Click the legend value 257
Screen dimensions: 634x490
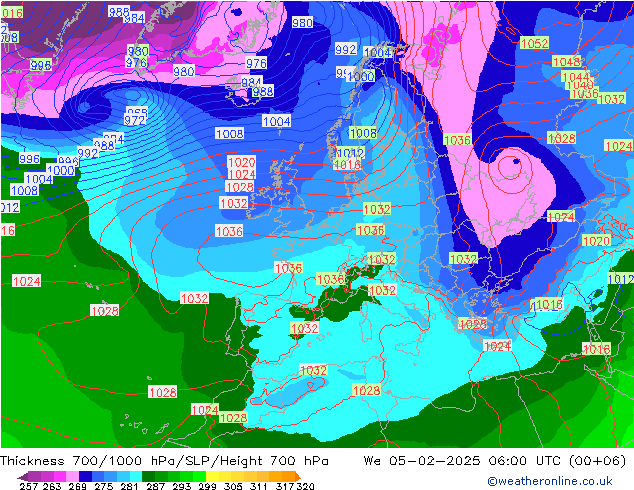29,486
